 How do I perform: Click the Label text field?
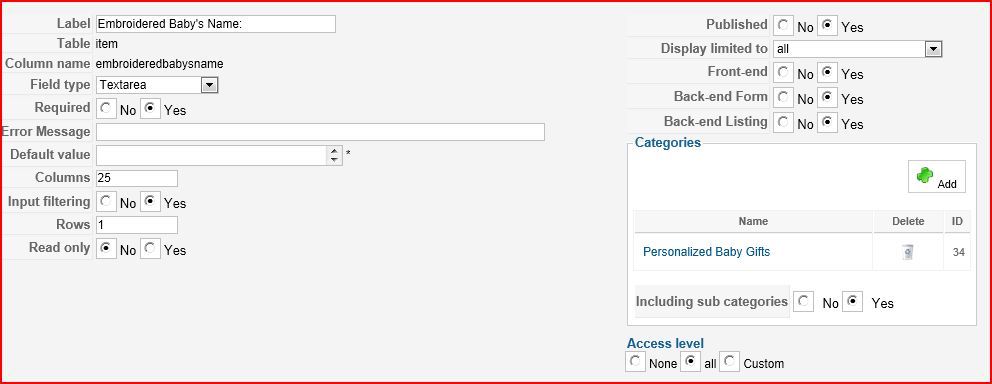point(215,24)
